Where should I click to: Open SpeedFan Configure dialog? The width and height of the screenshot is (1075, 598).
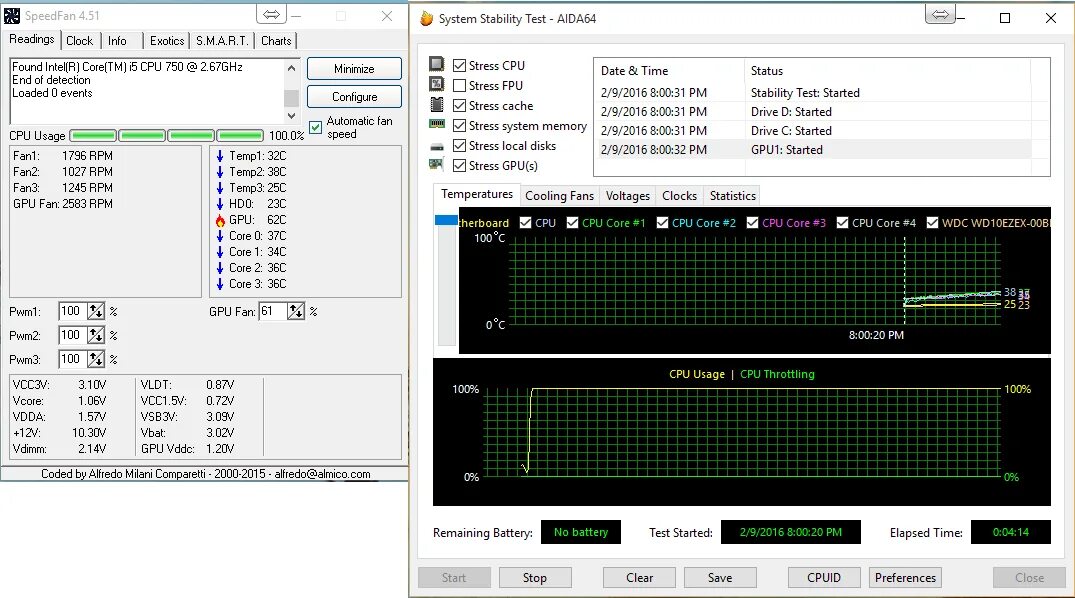354,97
